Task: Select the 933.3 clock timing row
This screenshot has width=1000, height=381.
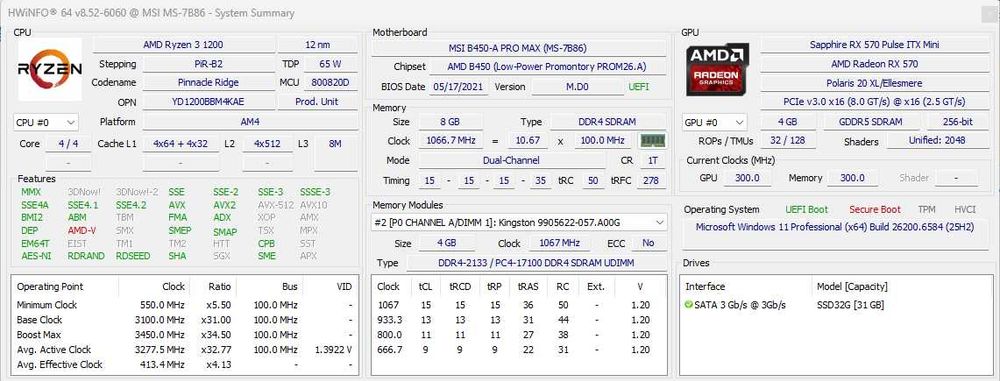Action: pos(519,320)
